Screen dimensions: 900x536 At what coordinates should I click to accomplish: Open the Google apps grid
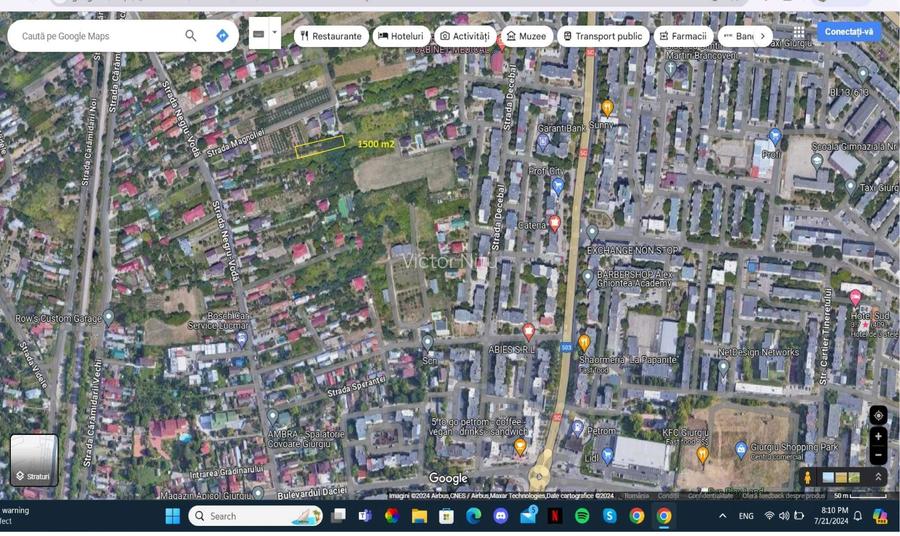[x=799, y=32]
